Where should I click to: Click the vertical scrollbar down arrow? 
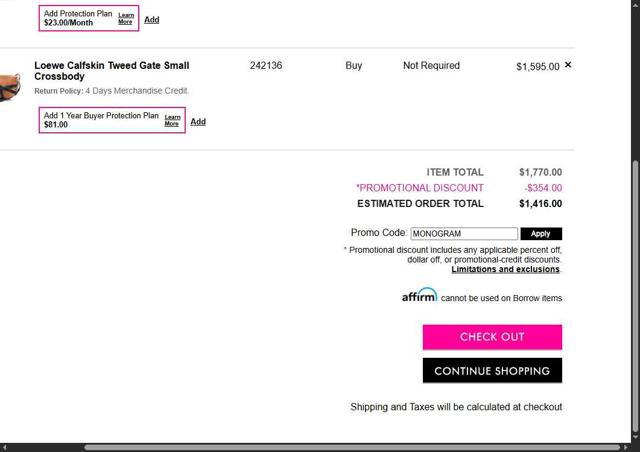coord(635,437)
